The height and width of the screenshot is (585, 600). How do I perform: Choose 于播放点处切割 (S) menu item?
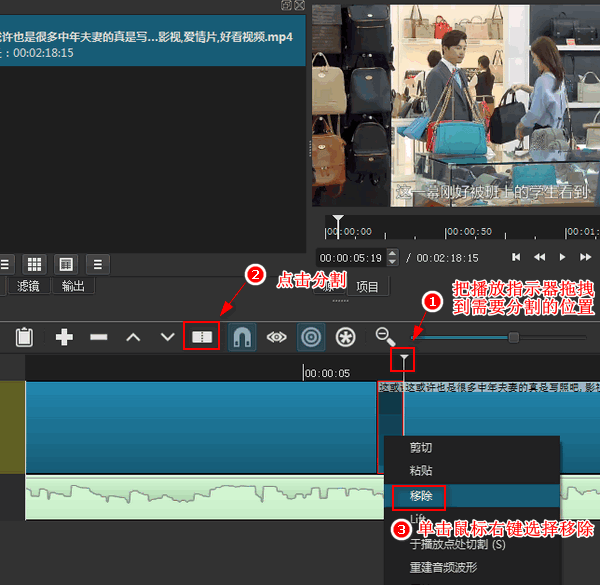472,544
